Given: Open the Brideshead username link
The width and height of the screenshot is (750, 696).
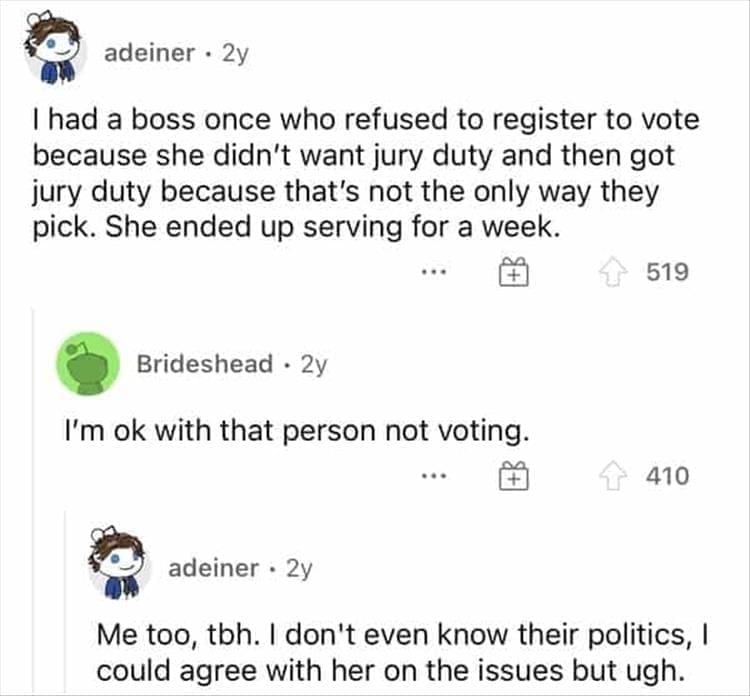Looking at the screenshot, I should pyautogui.click(x=205, y=365).
